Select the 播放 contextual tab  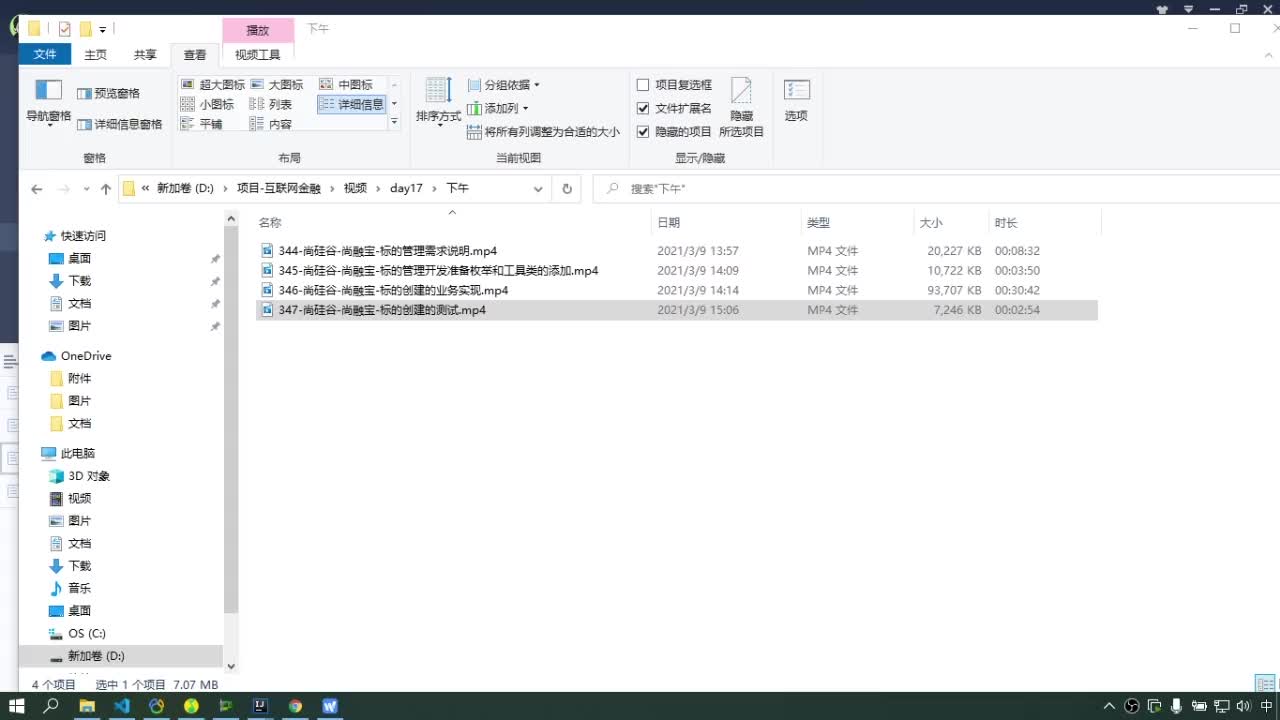258,30
